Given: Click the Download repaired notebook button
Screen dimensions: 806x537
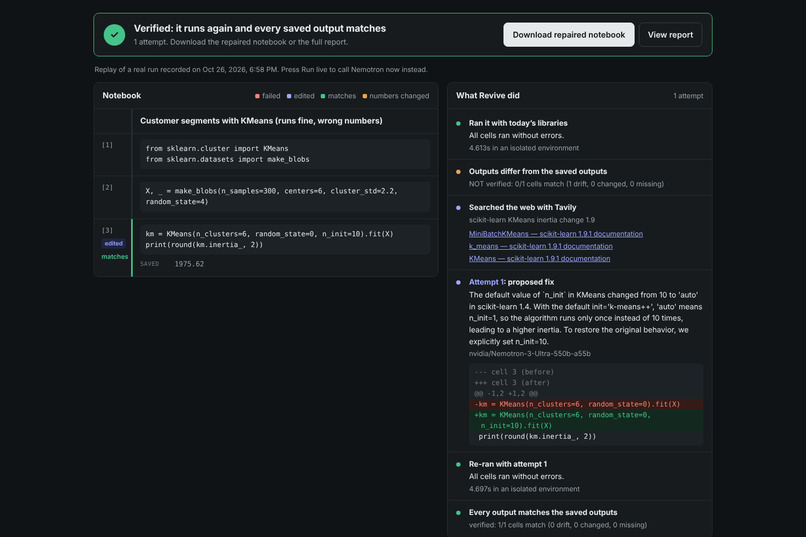Looking at the screenshot, I should tap(569, 34).
